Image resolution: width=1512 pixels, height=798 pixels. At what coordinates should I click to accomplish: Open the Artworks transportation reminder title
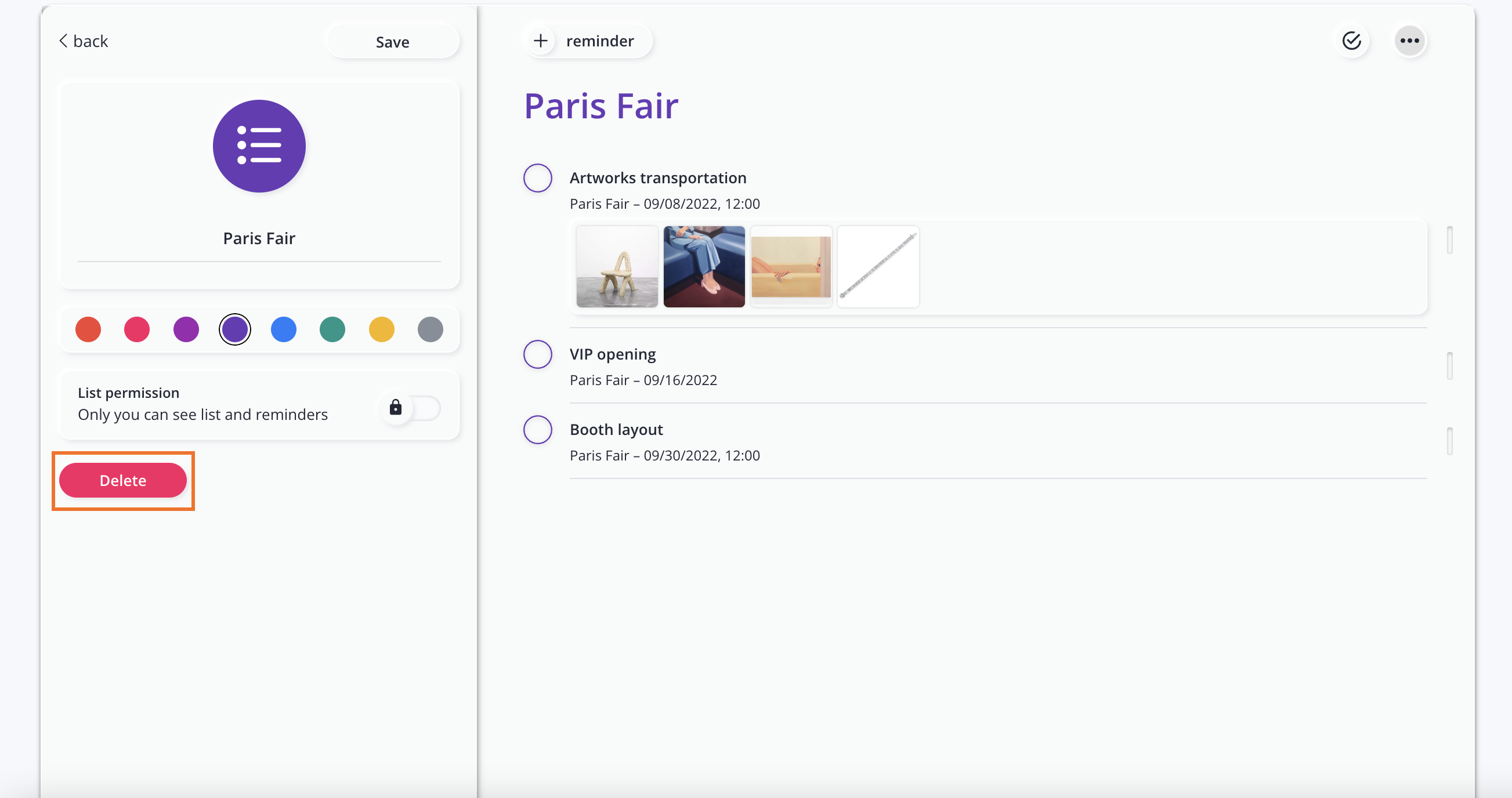(658, 178)
